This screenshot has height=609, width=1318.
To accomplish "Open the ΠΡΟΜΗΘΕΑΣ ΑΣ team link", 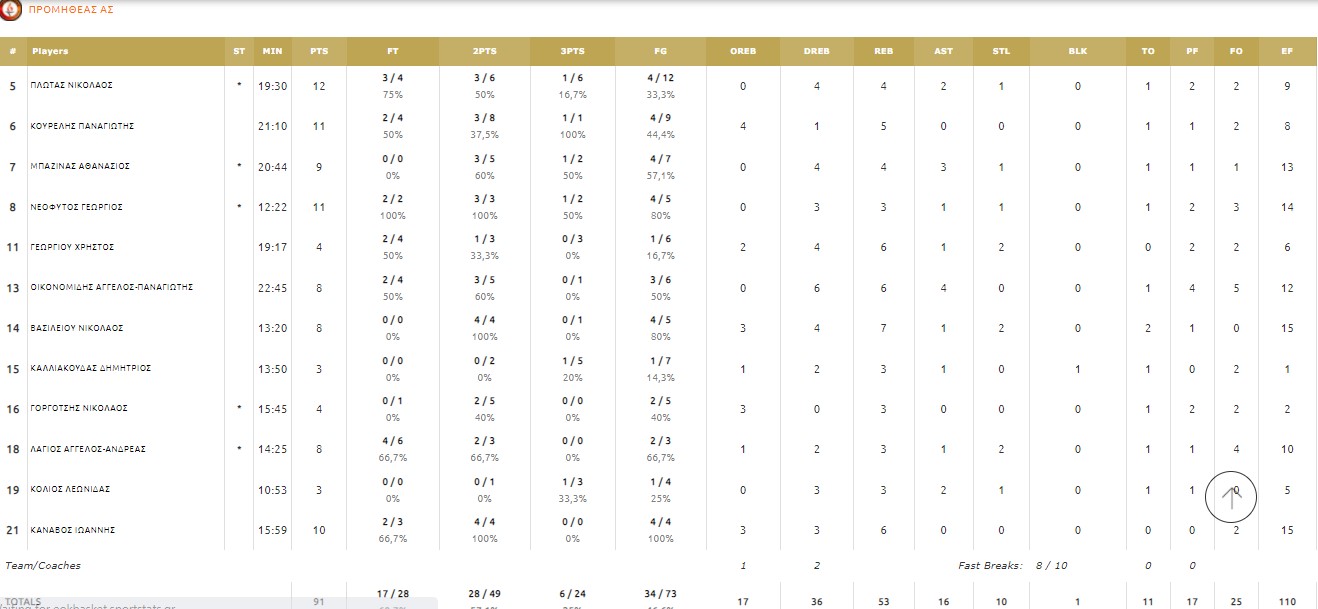I will [71, 11].
